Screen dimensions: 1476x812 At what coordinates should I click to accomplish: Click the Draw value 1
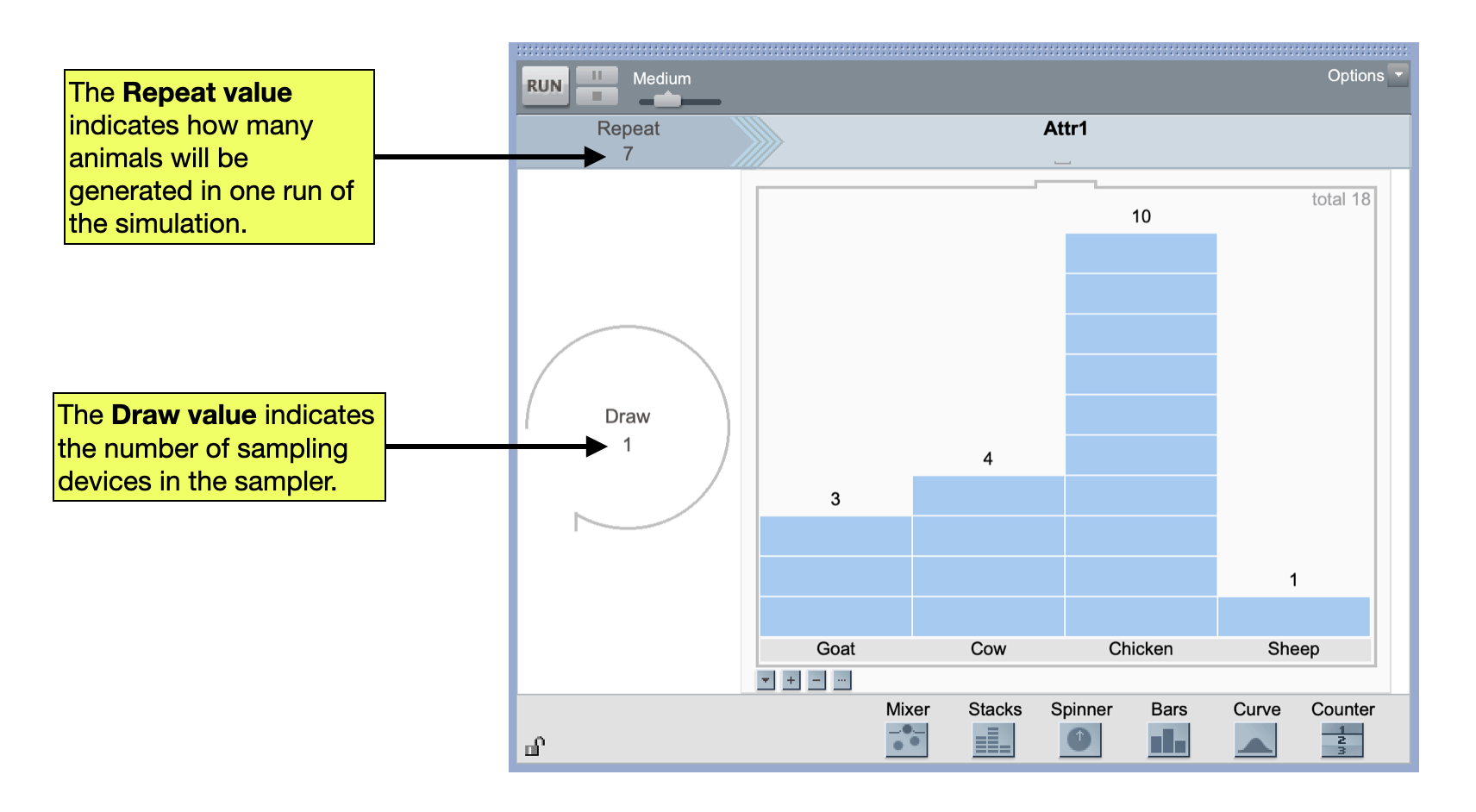628,445
